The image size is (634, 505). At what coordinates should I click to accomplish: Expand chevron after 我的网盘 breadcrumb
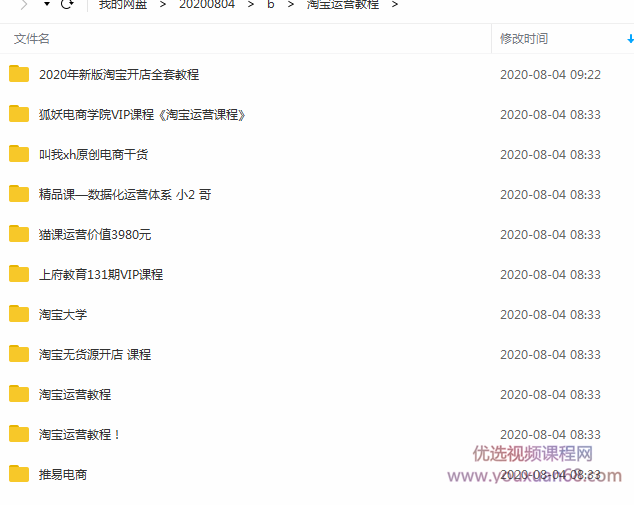(163, 5)
